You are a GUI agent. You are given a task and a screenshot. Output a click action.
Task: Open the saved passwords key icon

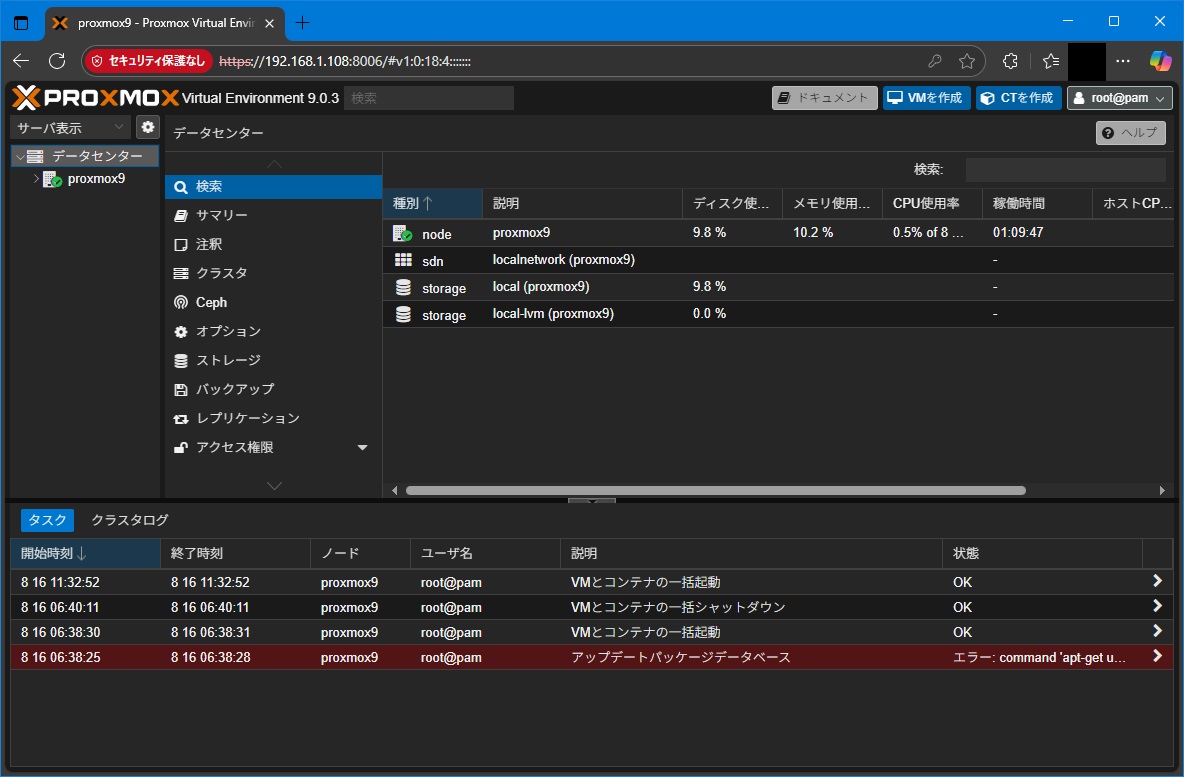(x=935, y=61)
